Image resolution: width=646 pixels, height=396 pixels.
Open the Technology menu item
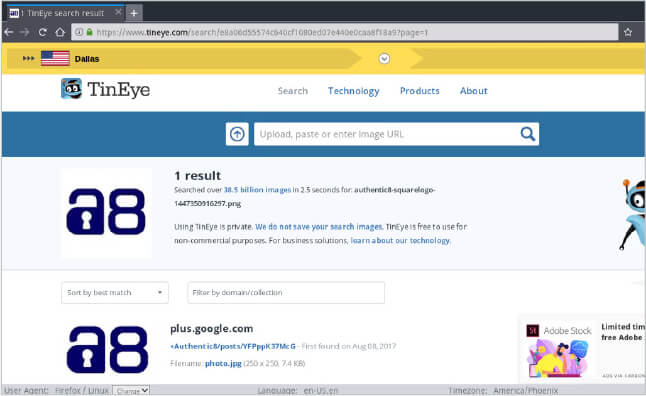[353, 91]
